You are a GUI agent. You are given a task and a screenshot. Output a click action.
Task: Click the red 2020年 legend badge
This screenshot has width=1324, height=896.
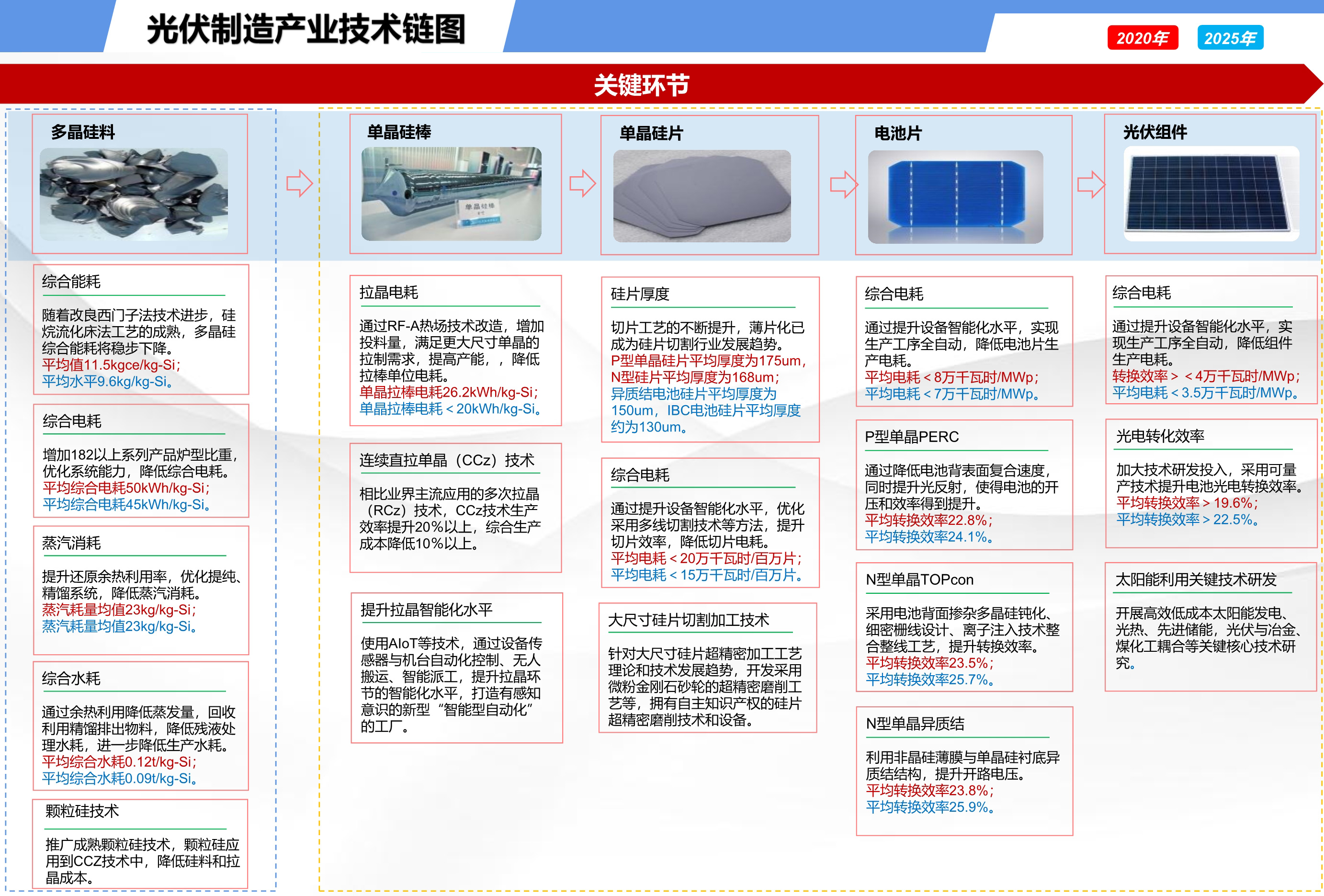[x=1142, y=38]
